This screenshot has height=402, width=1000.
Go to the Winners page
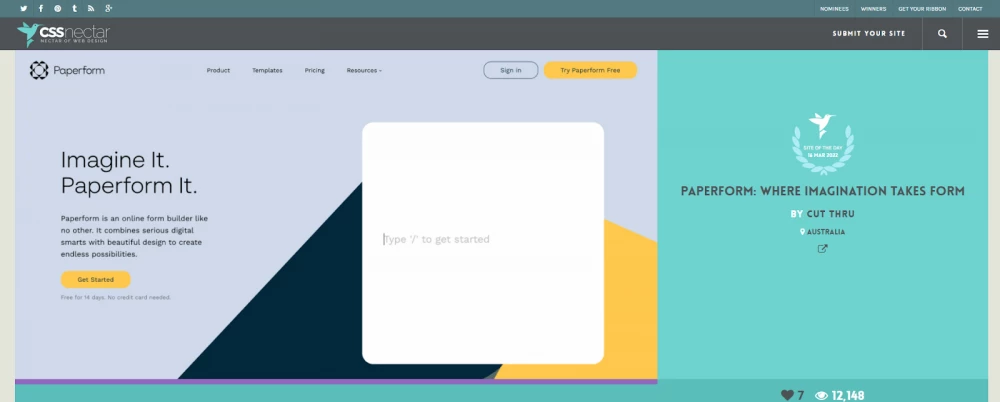(873, 9)
